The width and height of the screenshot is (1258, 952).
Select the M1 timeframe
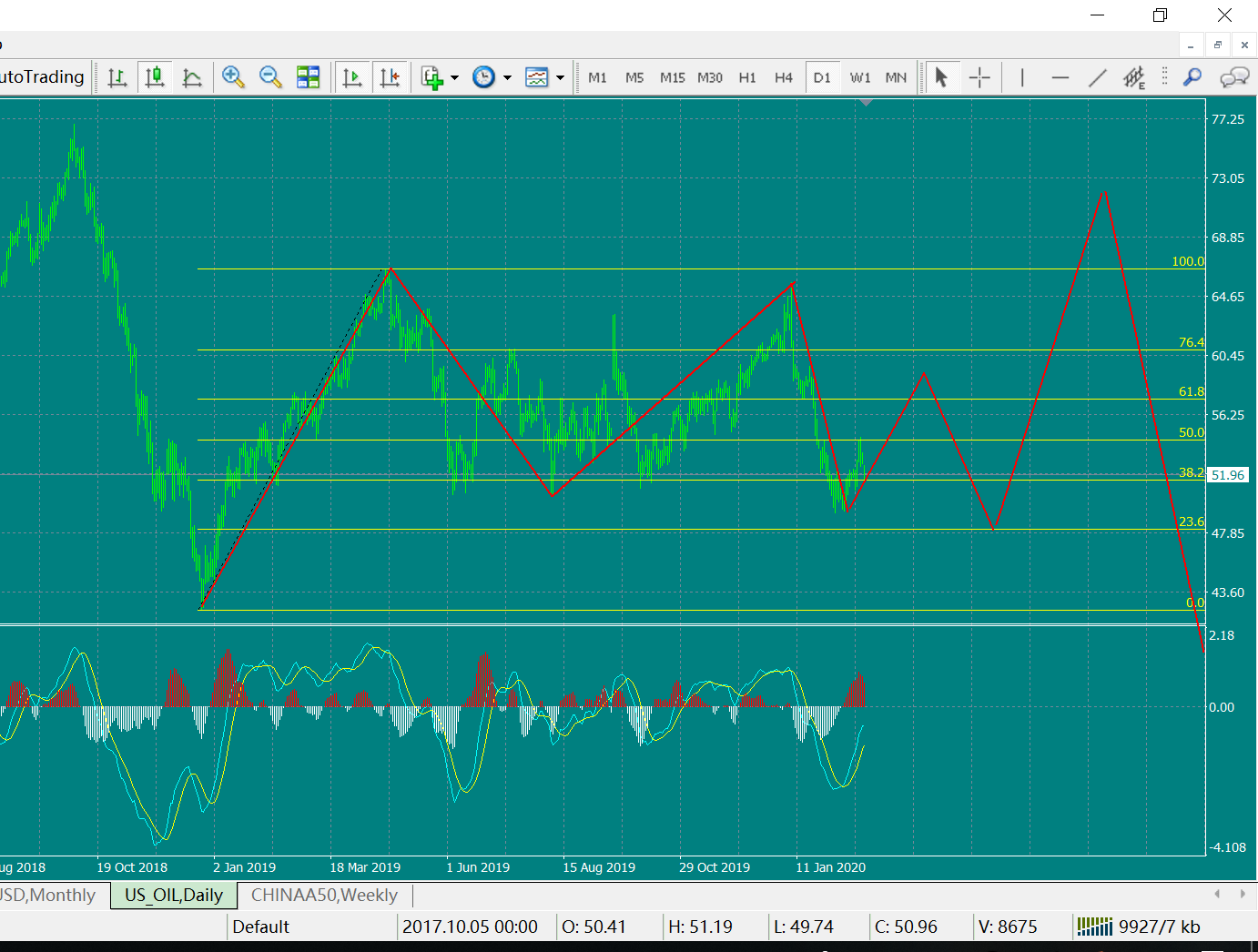point(597,77)
